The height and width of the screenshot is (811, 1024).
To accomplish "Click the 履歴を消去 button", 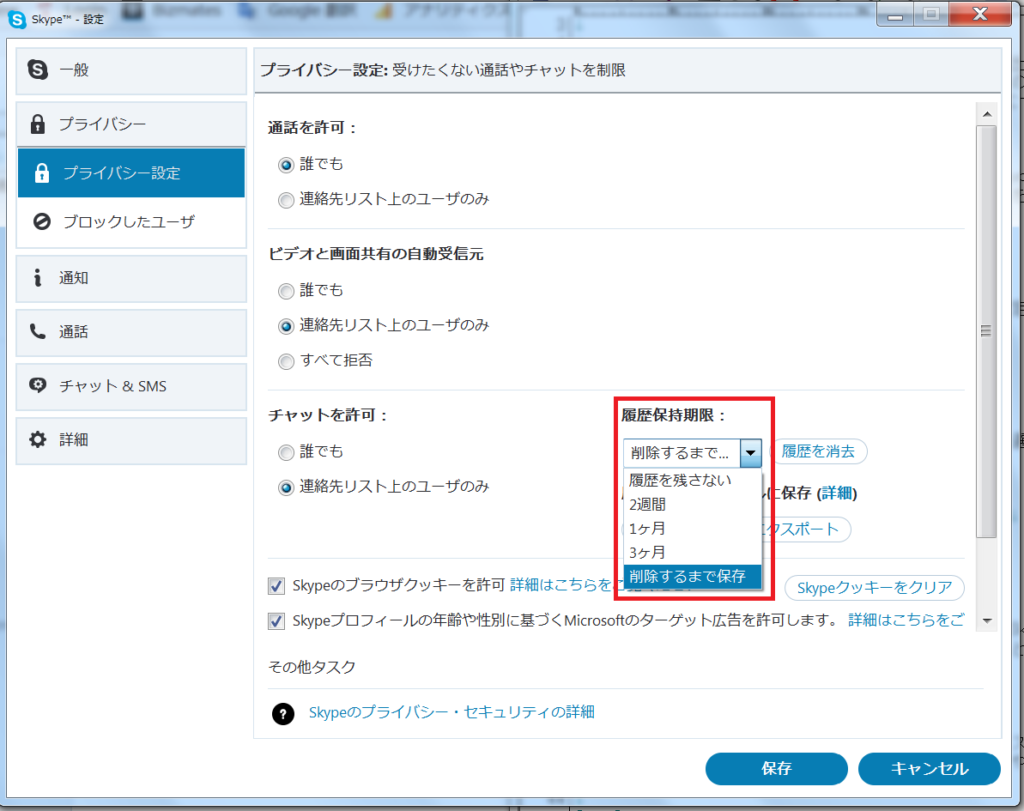I will (x=819, y=452).
